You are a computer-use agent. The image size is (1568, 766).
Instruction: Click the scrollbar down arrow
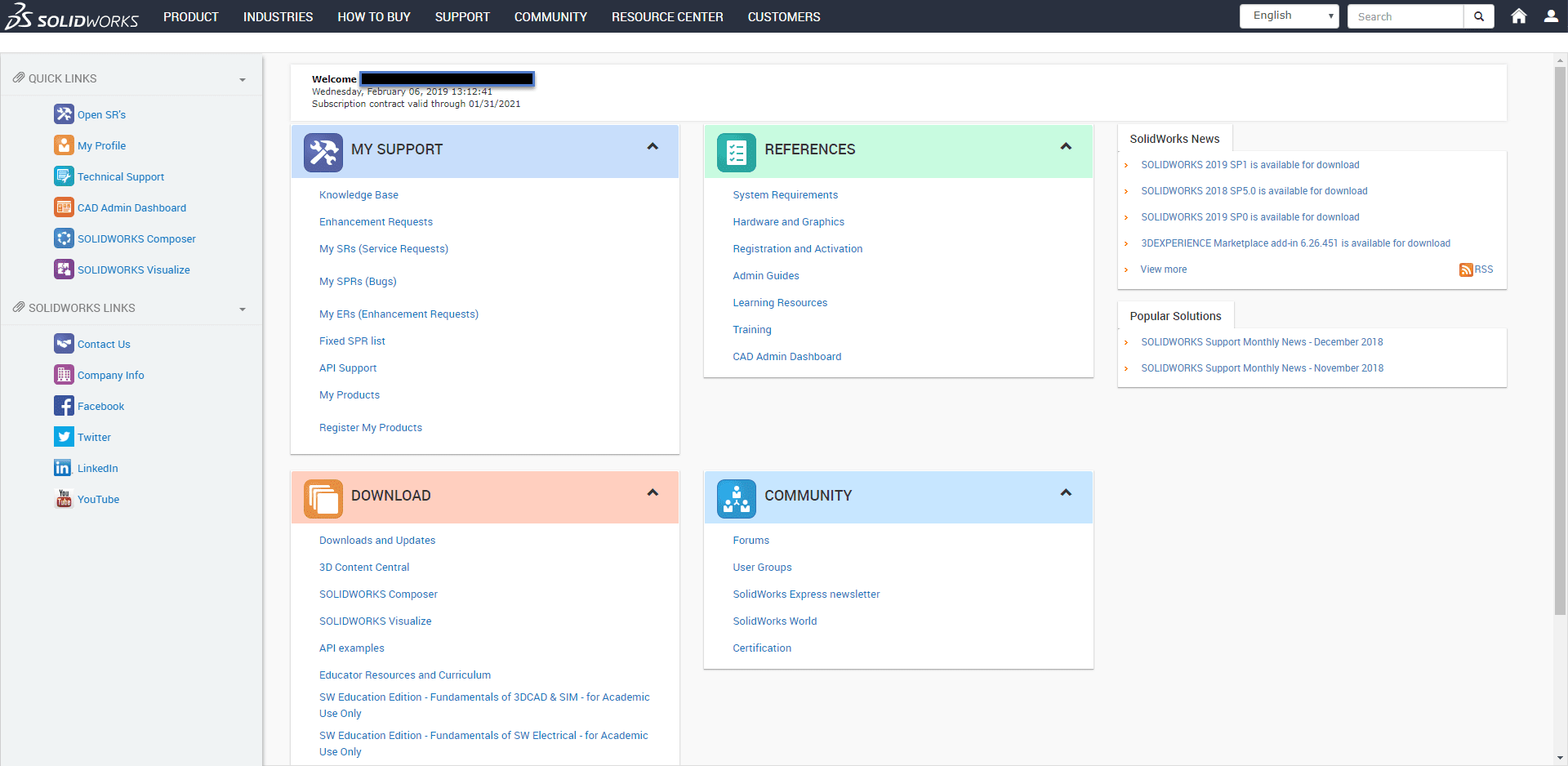1561,759
